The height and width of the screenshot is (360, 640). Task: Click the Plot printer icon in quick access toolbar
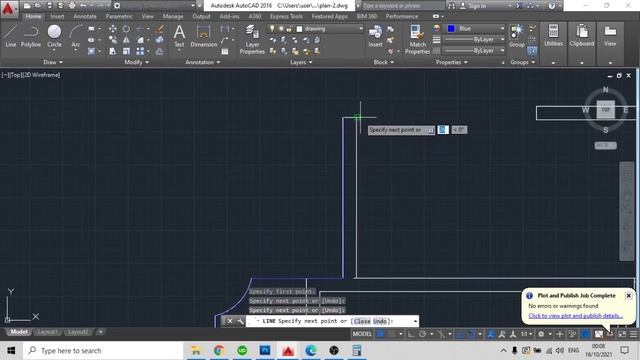[72, 6]
